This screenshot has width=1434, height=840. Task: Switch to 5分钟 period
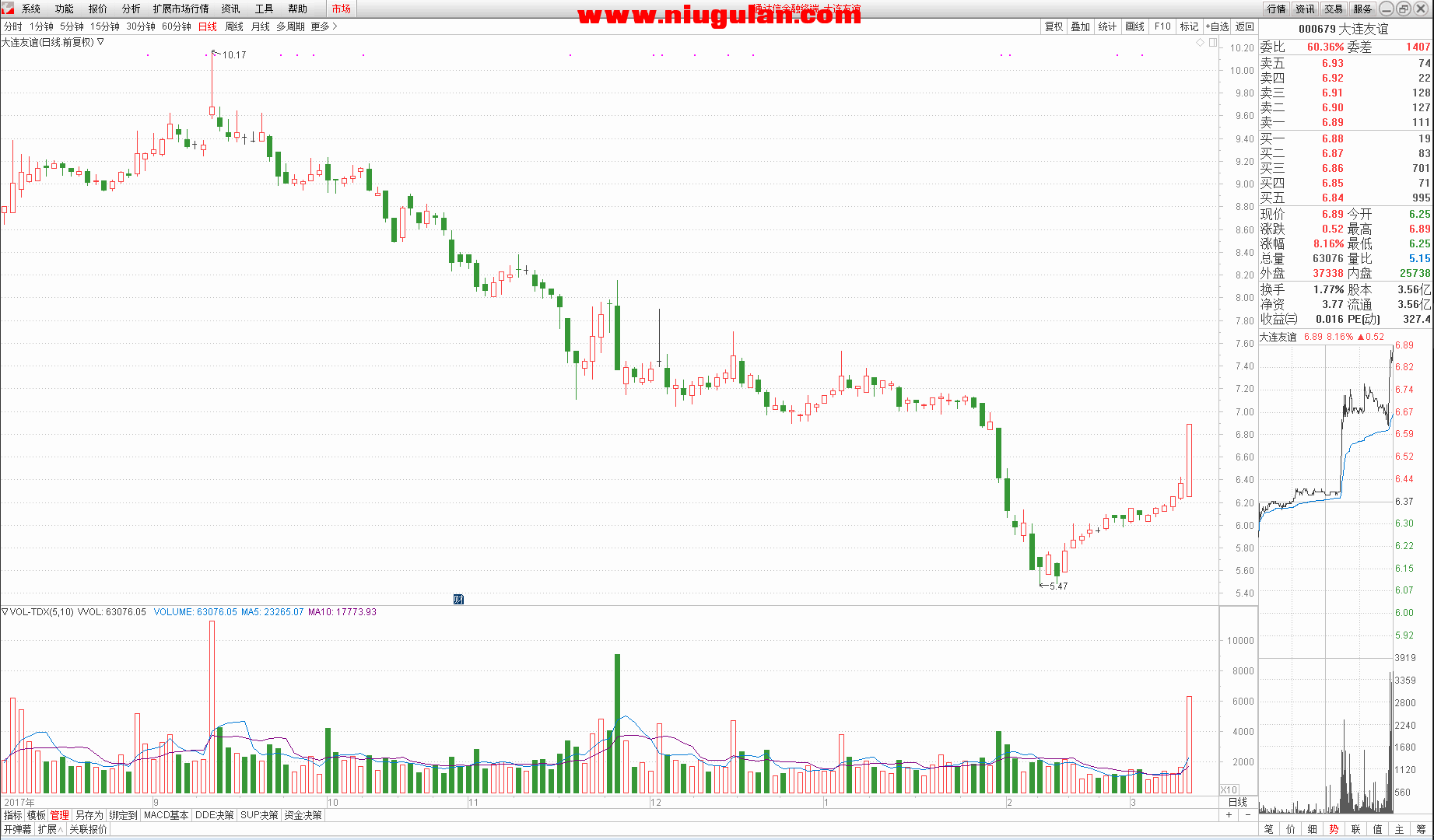point(72,26)
